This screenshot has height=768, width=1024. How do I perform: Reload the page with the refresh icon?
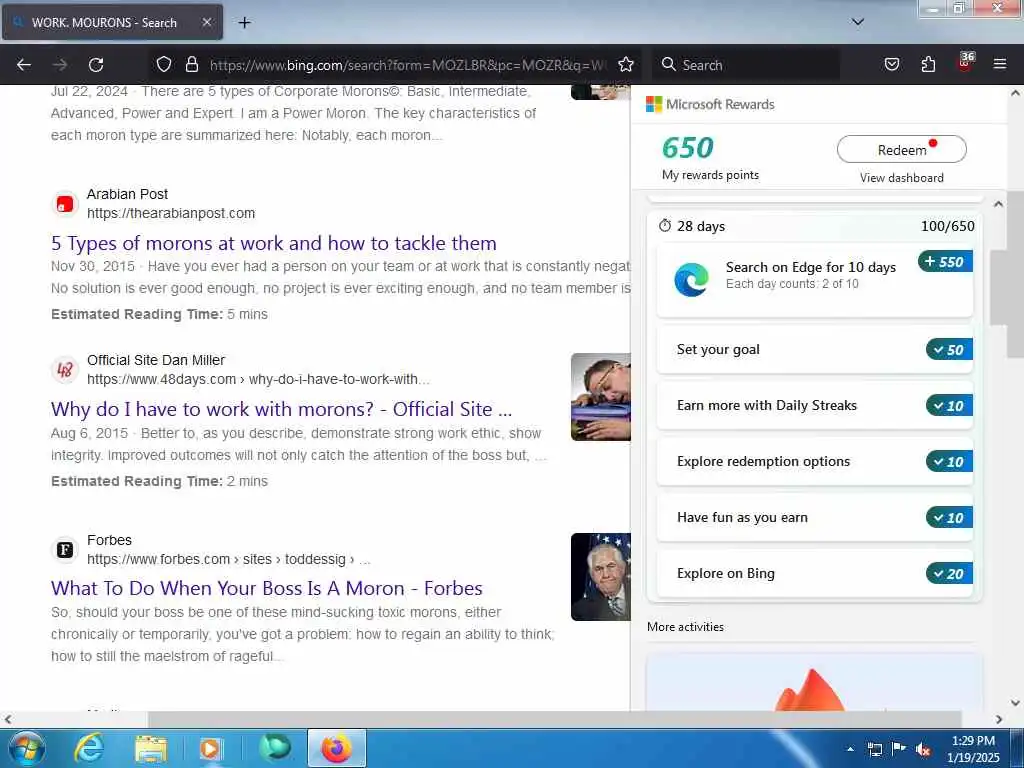click(x=96, y=65)
